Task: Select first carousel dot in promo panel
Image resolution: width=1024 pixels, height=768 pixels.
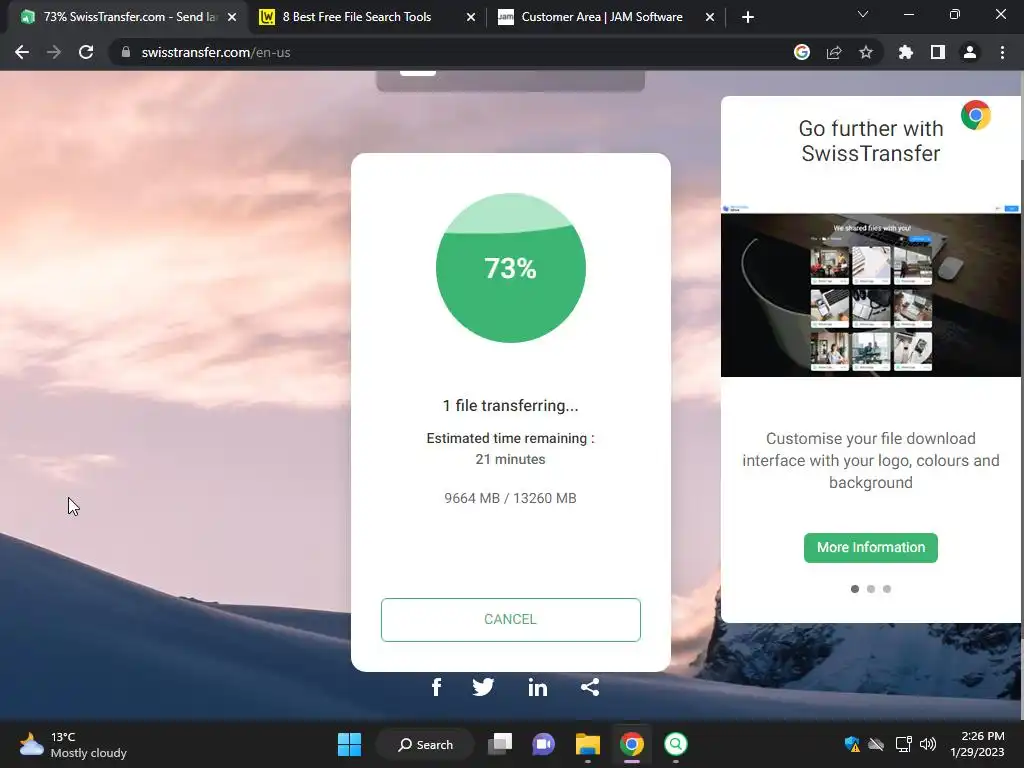Action: tap(855, 589)
